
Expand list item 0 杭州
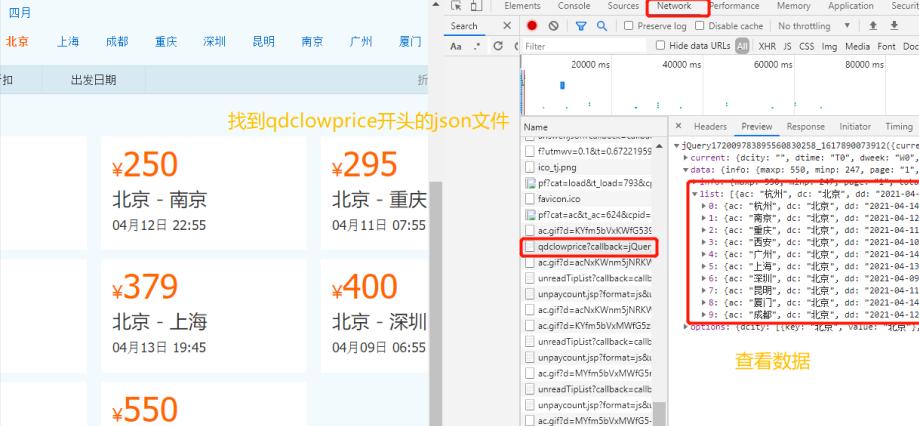(704, 206)
